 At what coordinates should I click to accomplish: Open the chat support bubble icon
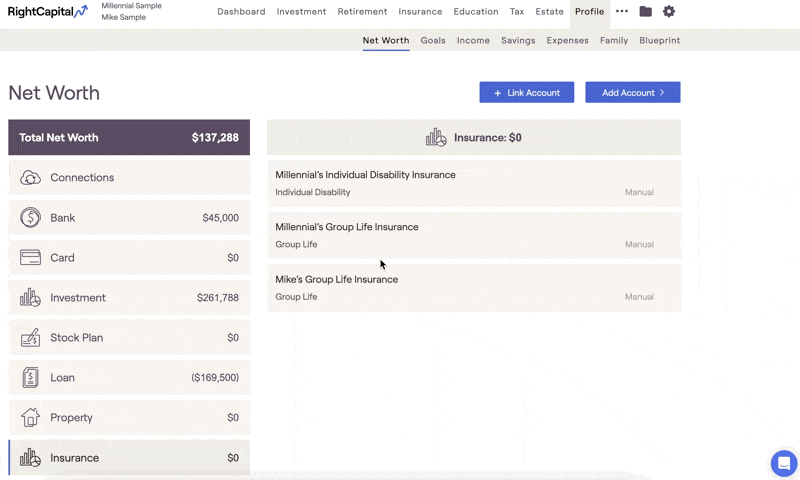pos(784,464)
